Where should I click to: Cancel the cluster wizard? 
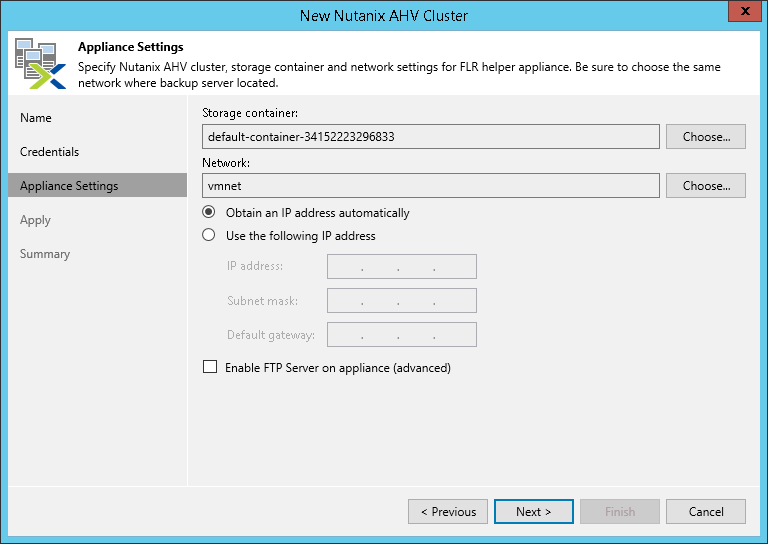point(706,512)
